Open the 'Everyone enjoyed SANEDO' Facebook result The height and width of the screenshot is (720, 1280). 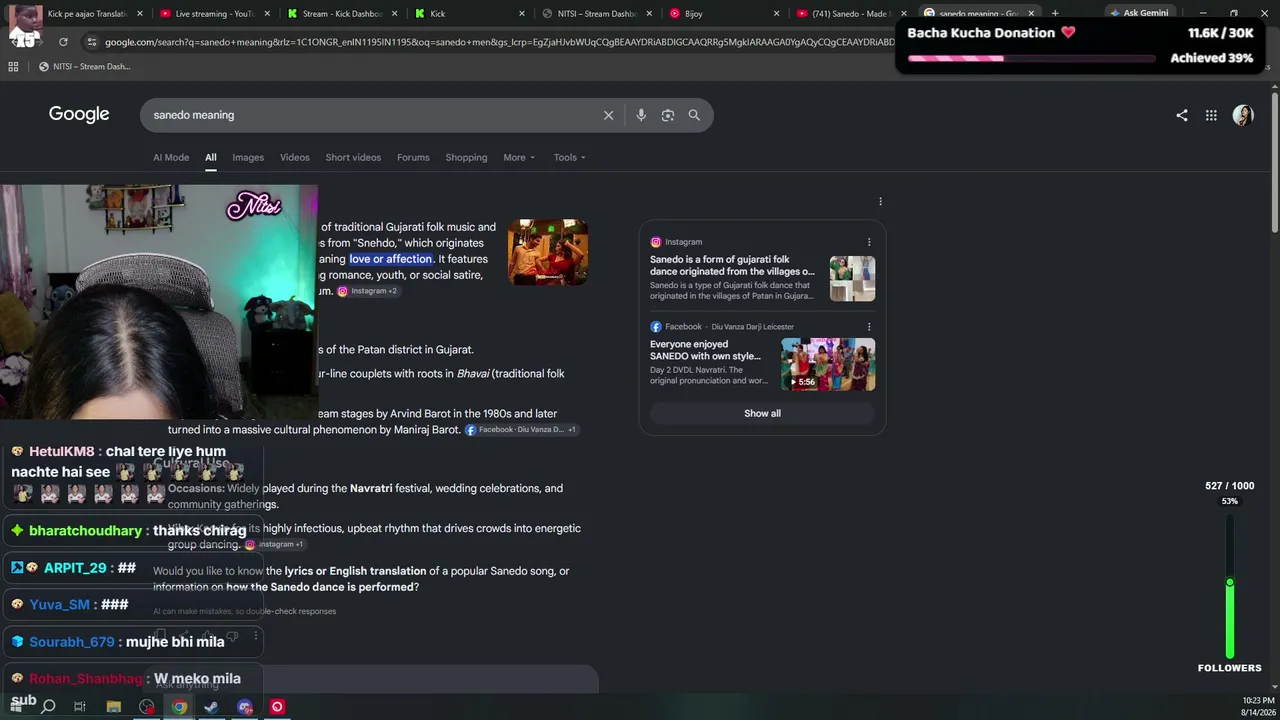[x=705, y=350]
